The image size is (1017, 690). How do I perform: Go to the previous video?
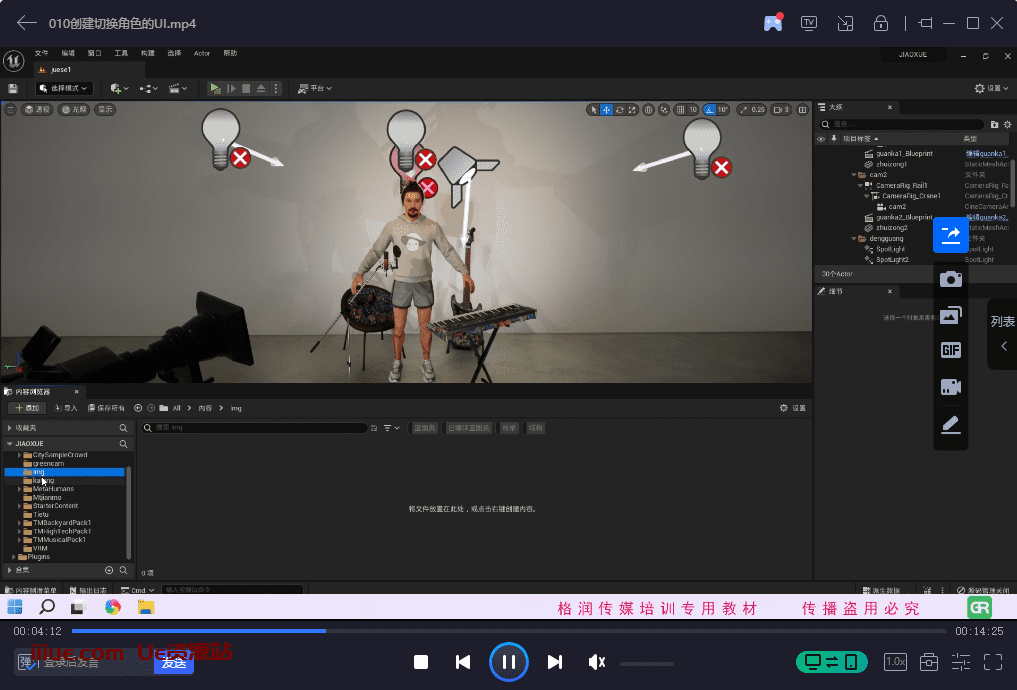pos(463,662)
